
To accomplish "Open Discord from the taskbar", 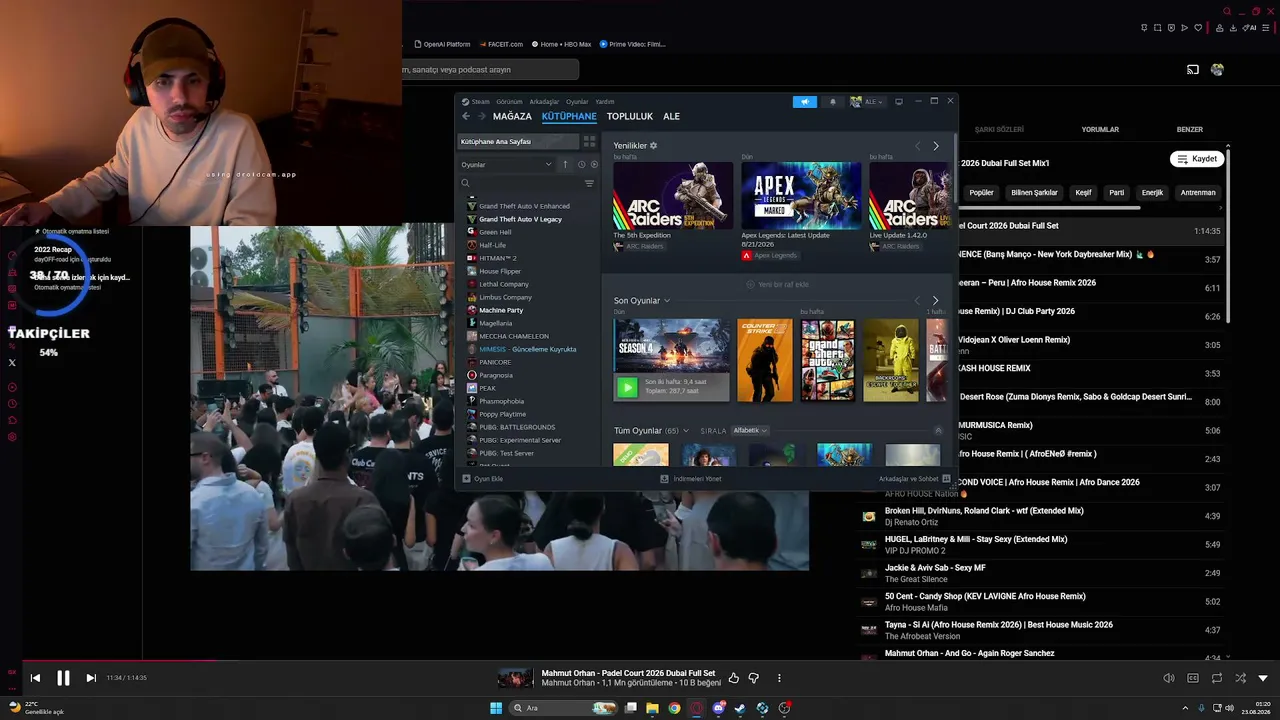I will pos(718,708).
